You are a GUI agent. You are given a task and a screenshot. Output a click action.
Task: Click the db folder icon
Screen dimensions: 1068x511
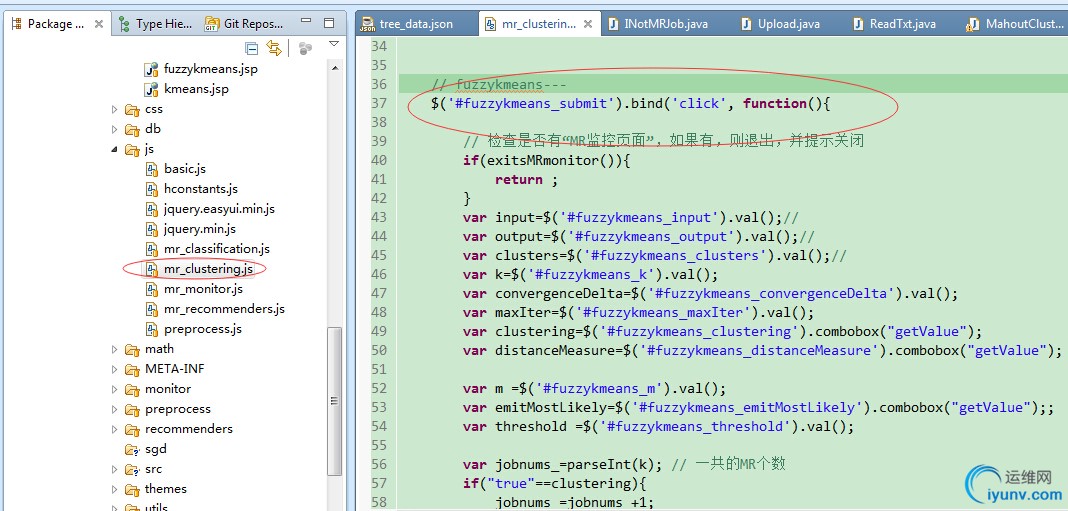point(132,129)
